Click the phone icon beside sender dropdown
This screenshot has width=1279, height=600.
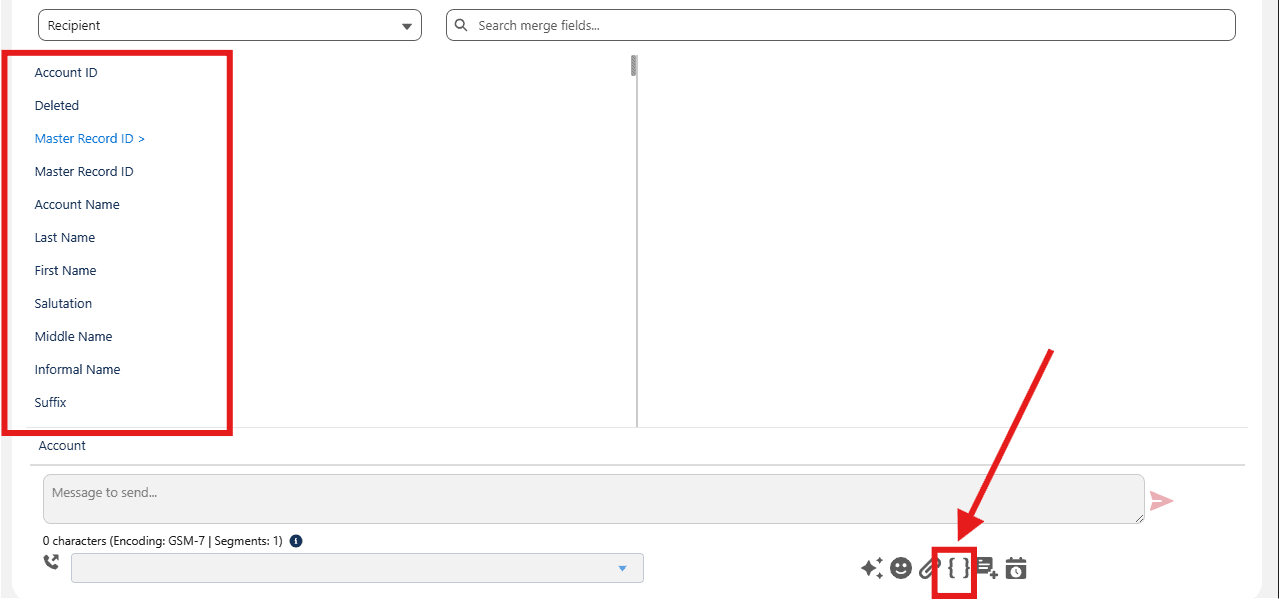(x=52, y=563)
